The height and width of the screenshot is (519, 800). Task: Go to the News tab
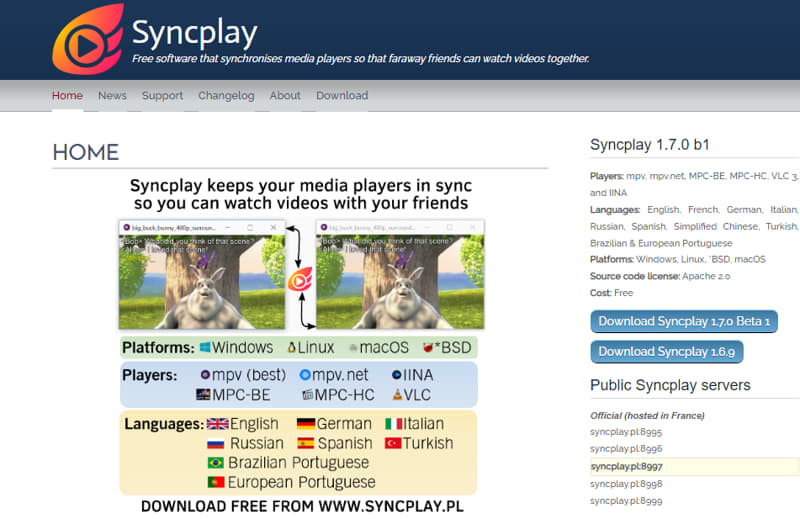point(112,95)
